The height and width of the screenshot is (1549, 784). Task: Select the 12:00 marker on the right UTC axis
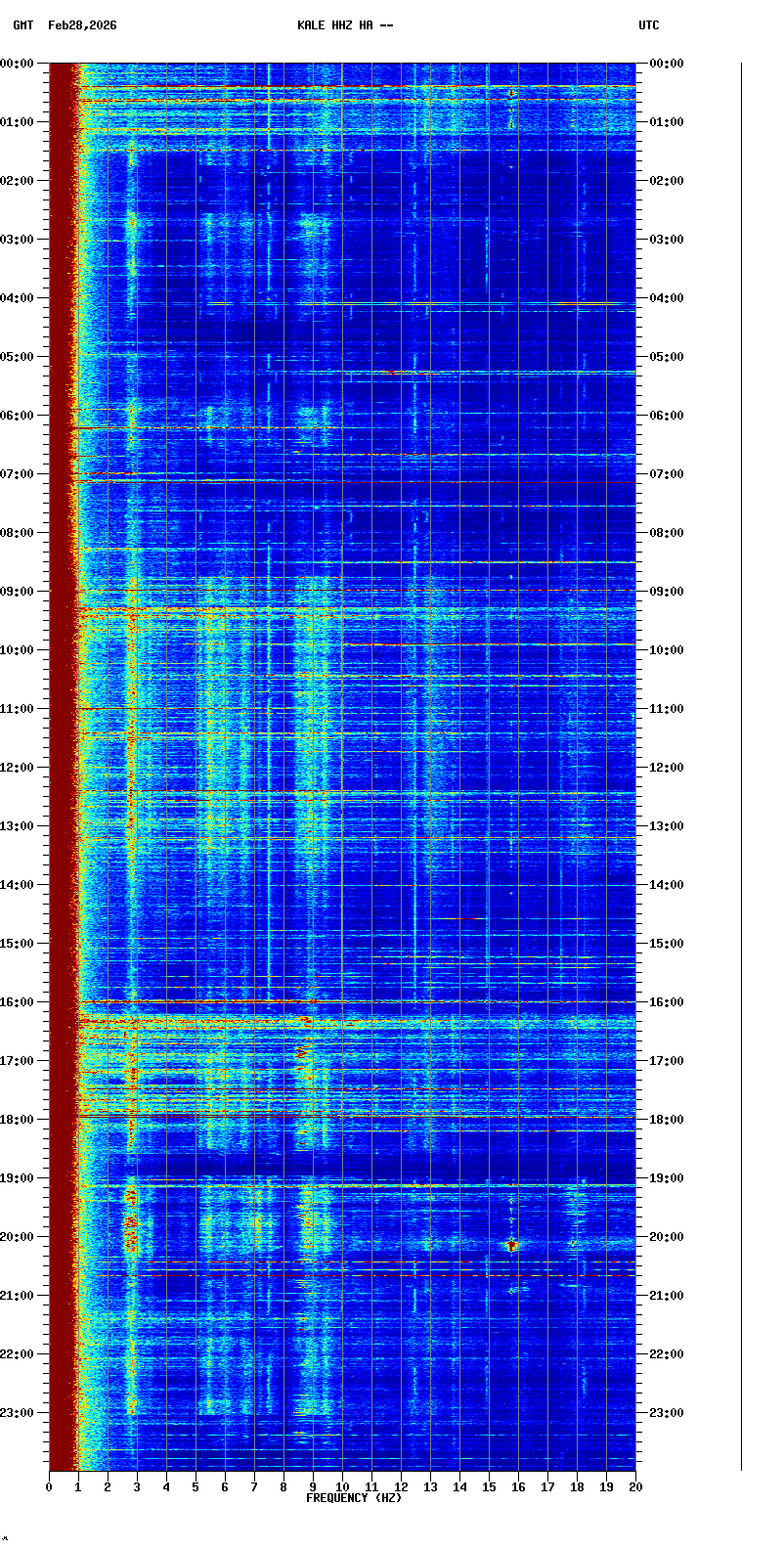(668, 768)
